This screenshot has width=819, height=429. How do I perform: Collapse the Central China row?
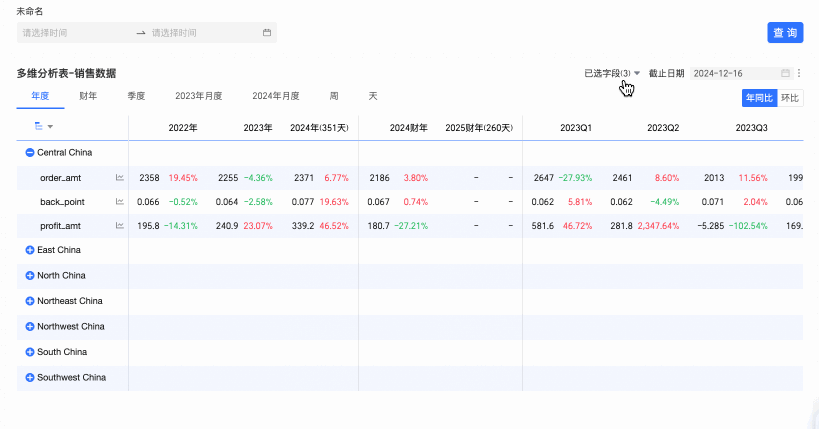[x=30, y=153]
